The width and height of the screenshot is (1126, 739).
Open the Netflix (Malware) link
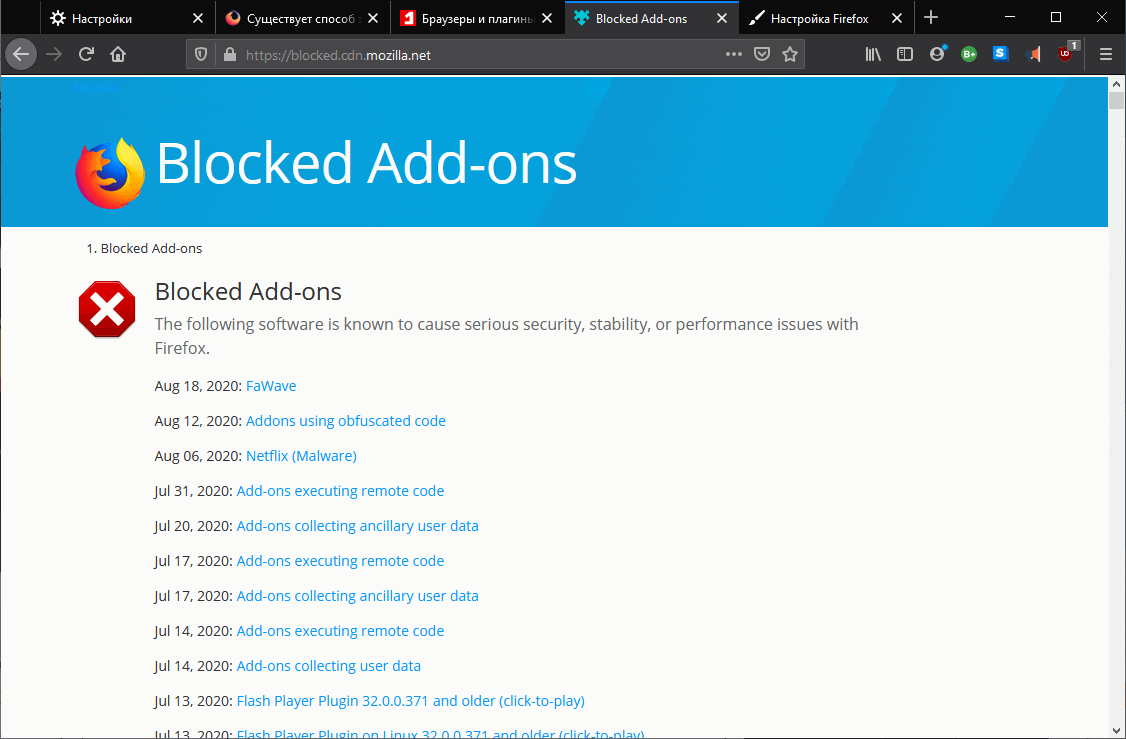point(301,456)
